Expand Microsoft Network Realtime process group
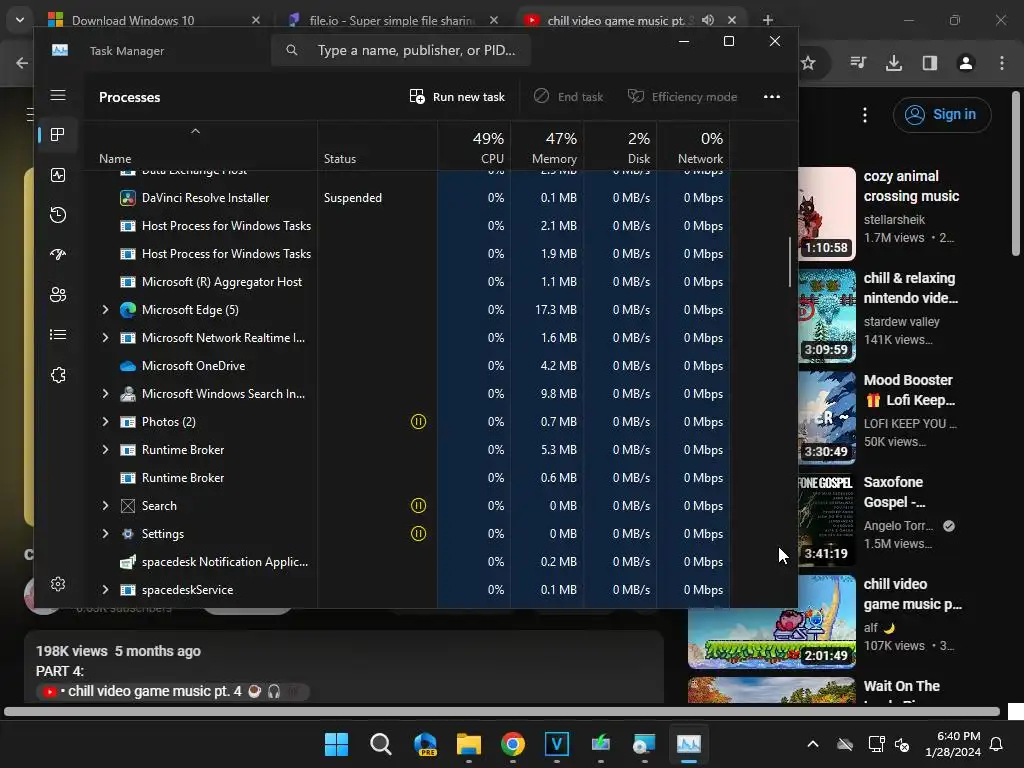The height and width of the screenshot is (768, 1024). (105, 338)
